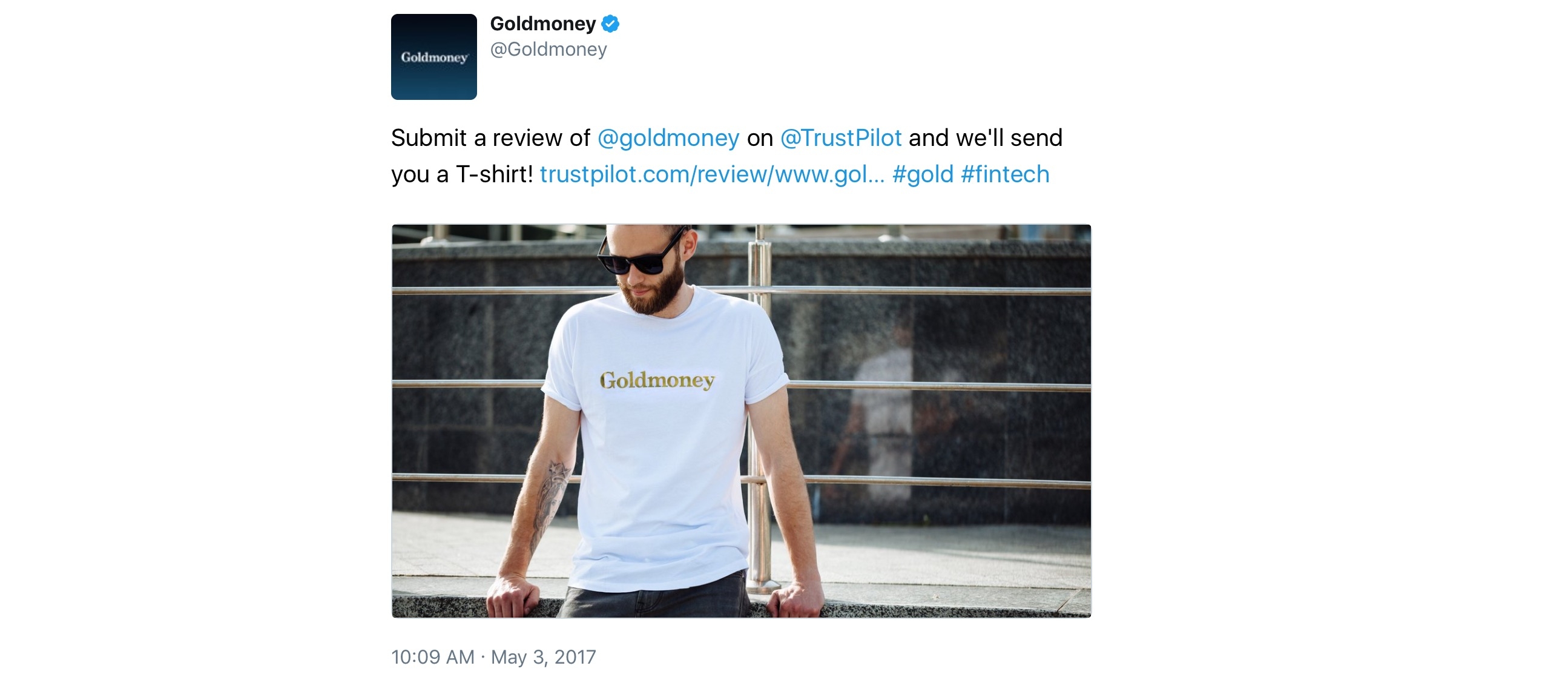Screen dimensions: 1568x680
Task: Click the blue verified badge
Action: (x=610, y=24)
